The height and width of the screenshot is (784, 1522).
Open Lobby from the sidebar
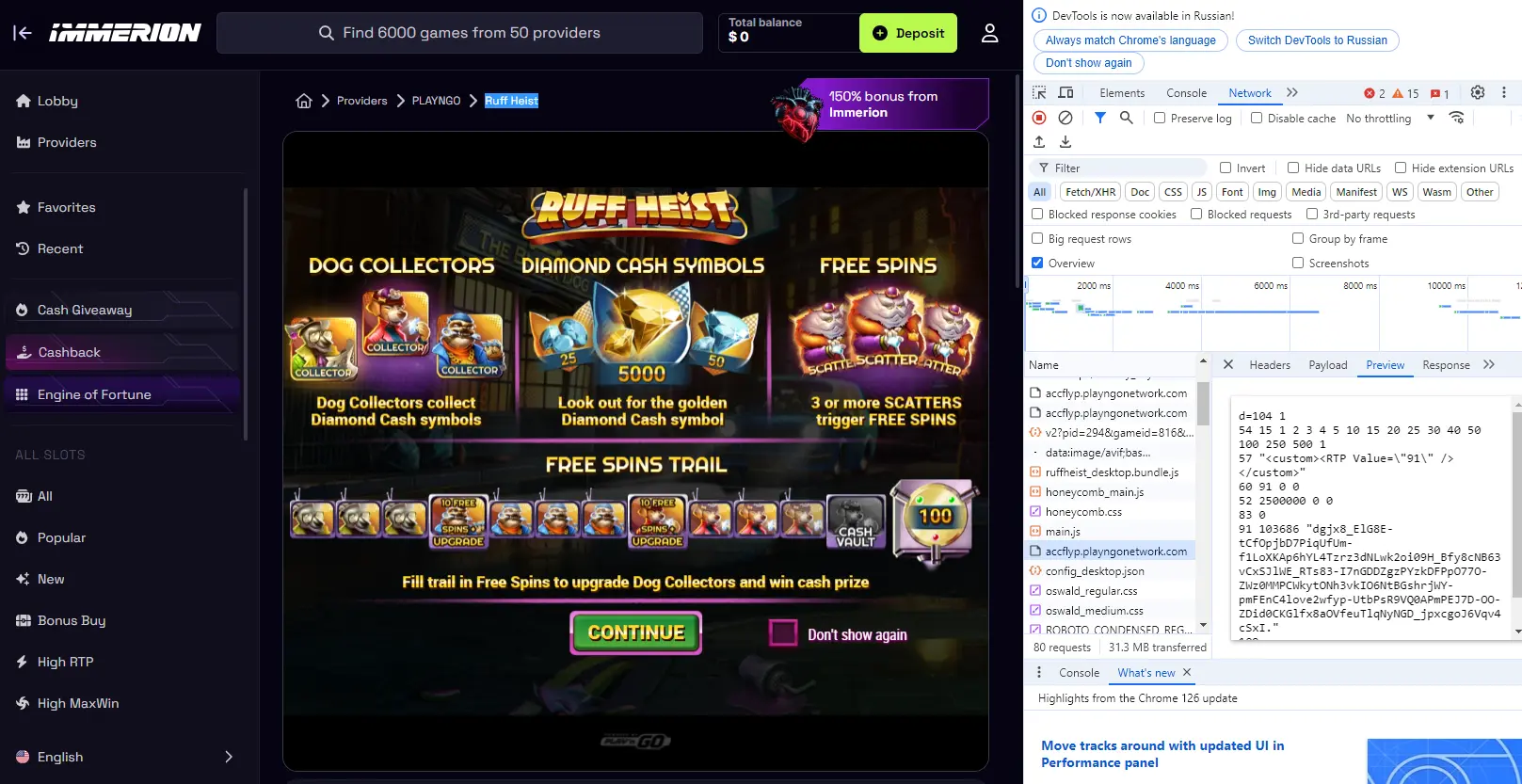[x=57, y=101]
